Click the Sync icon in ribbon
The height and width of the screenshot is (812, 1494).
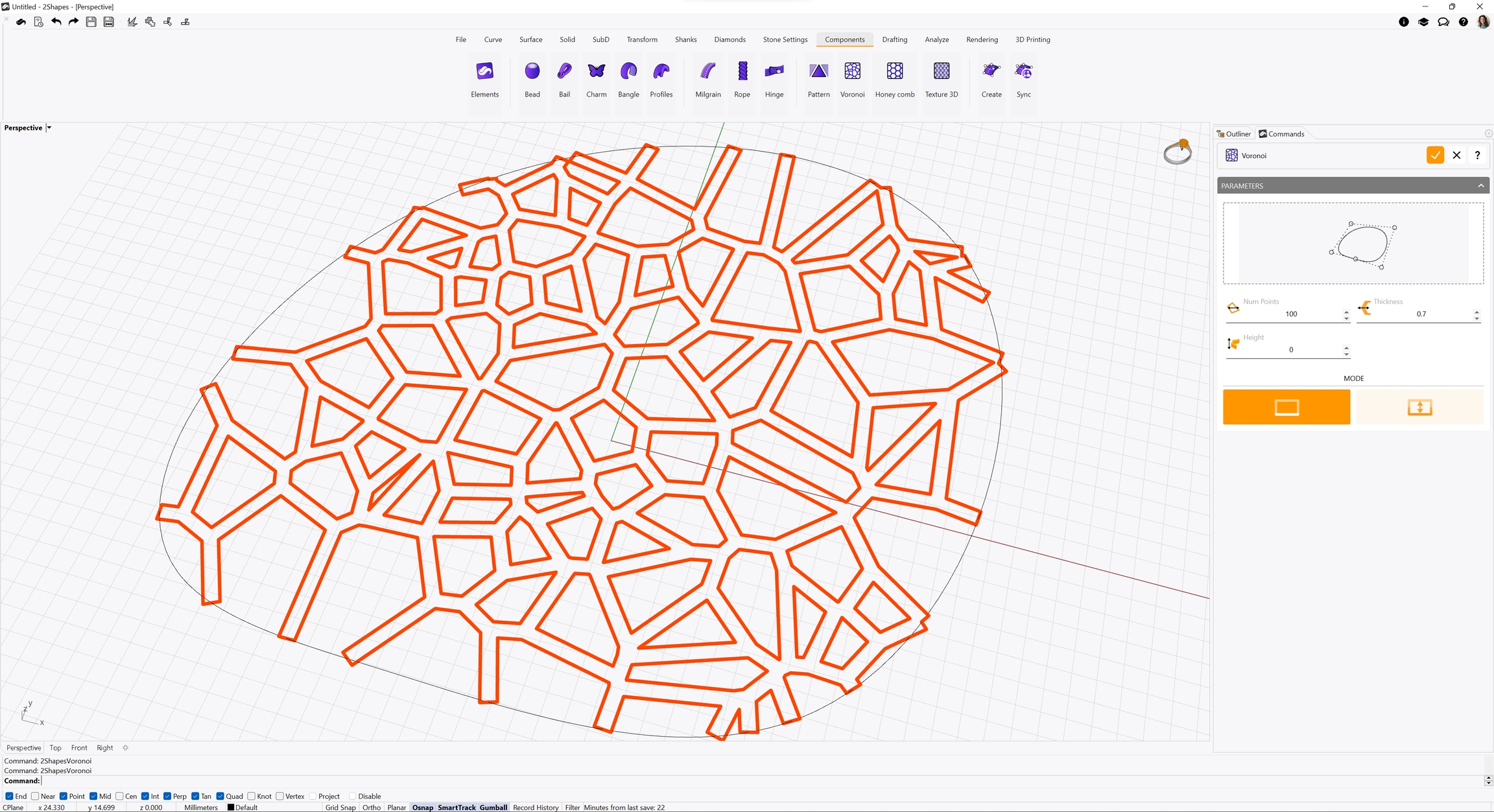click(1023, 71)
